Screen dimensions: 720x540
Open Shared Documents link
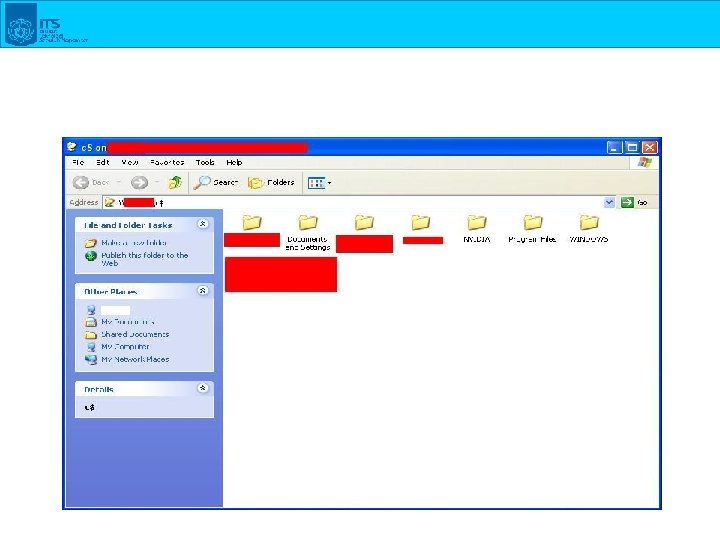(135, 334)
